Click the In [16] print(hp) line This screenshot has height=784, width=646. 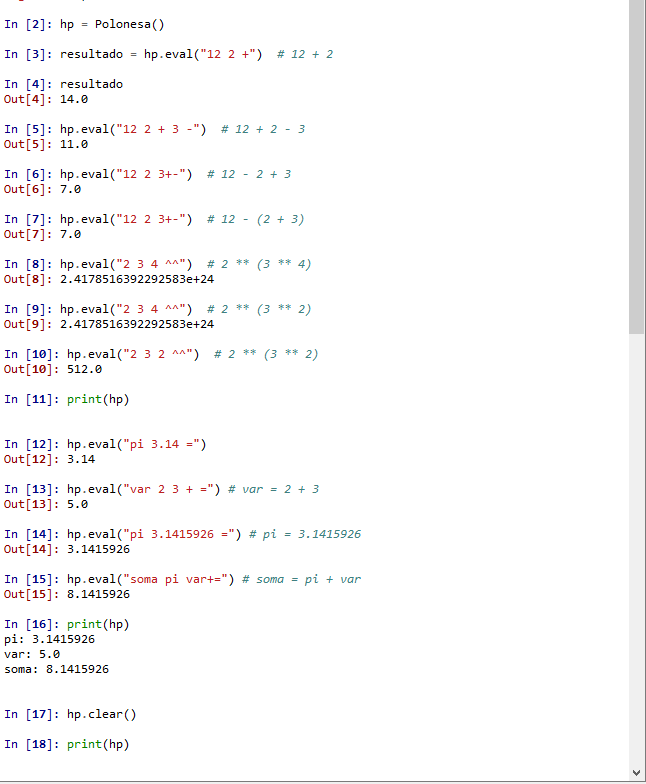tap(66, 624)
